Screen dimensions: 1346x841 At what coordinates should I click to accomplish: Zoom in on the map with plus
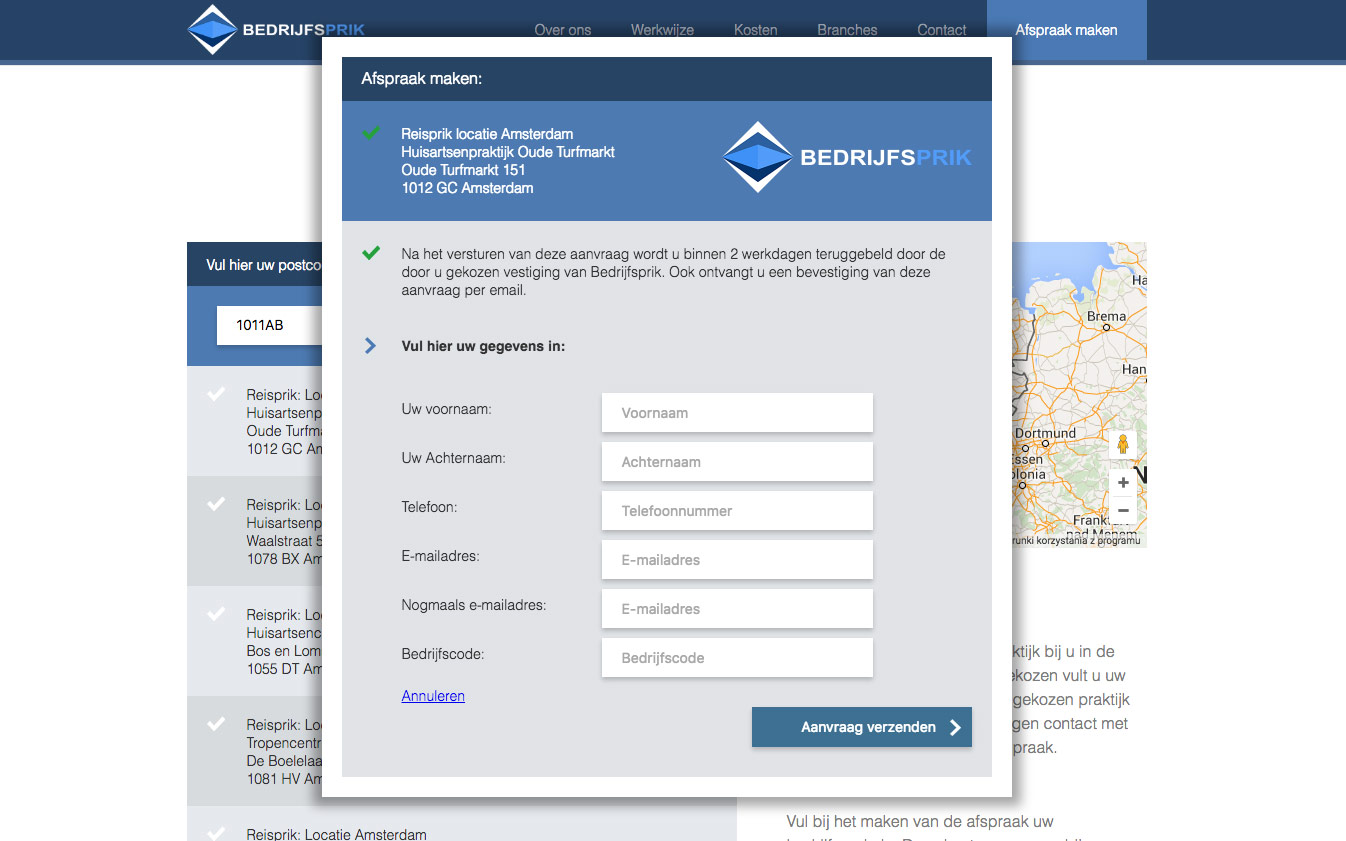pos(1122,482)
